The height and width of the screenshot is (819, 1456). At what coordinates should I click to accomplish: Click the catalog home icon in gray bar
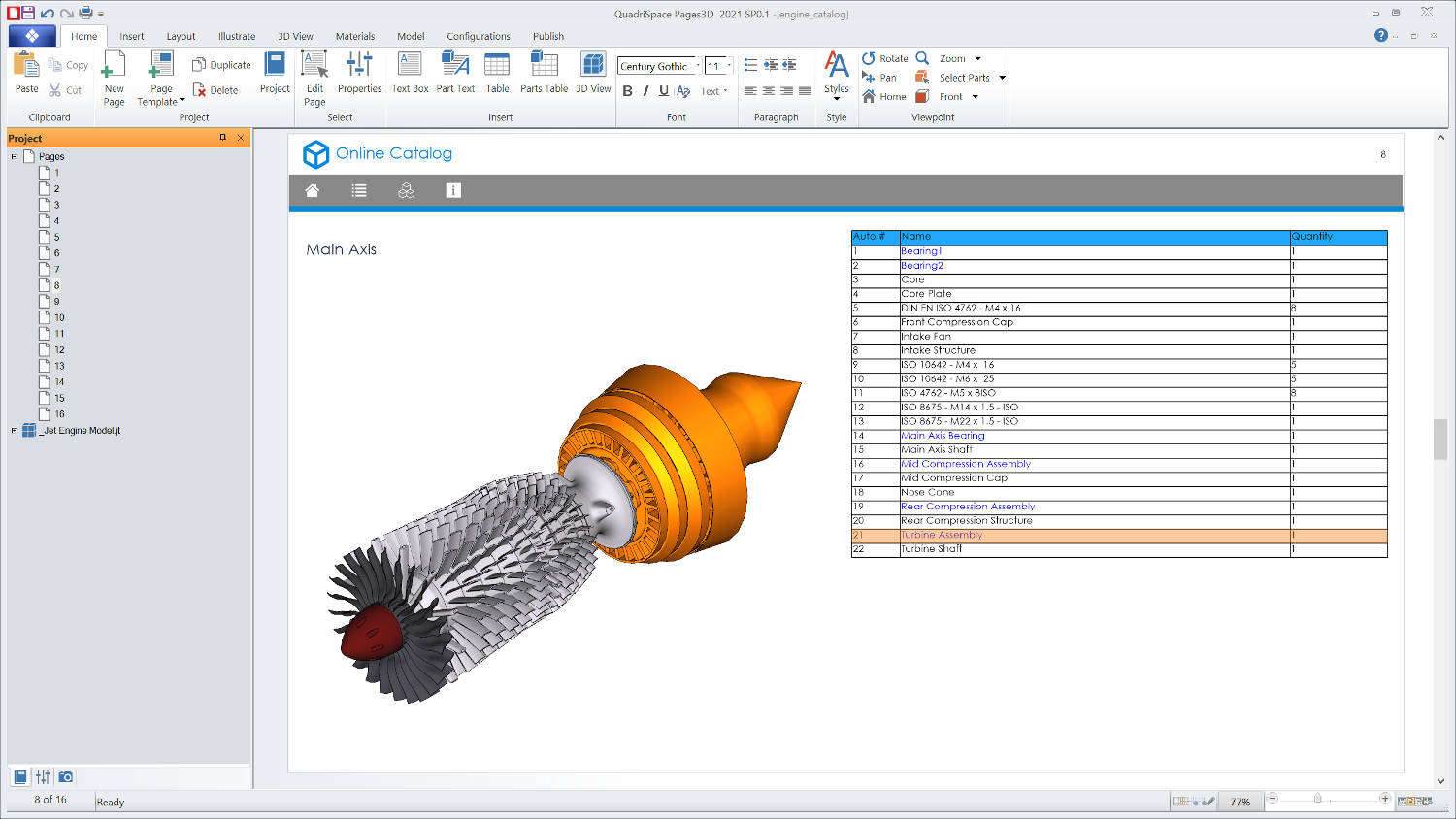pyautogui.click(x=313, y=191)
